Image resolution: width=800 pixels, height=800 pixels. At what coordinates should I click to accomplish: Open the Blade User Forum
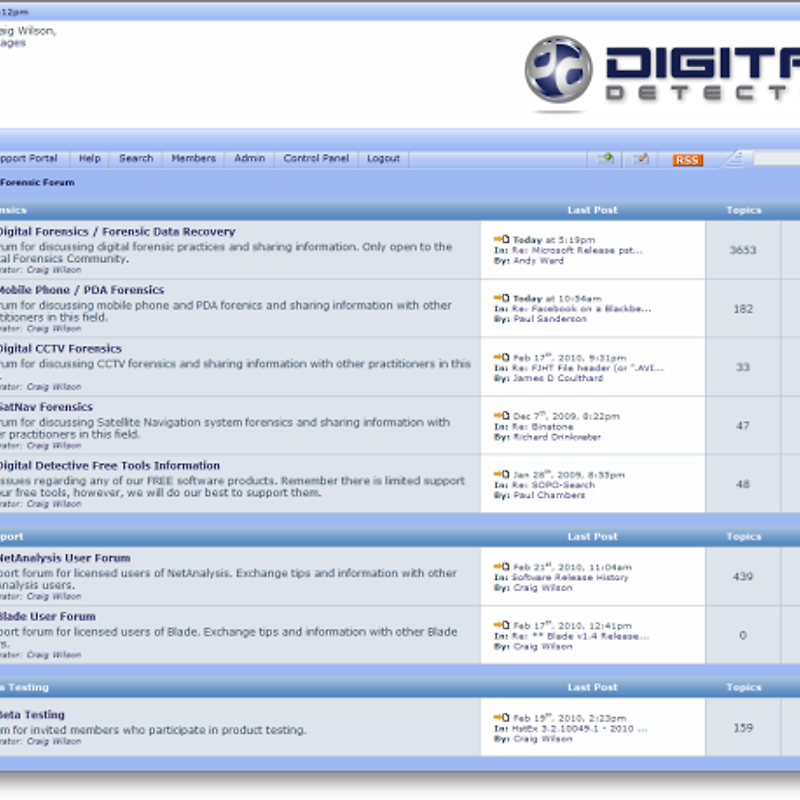click(x=48, y=617)
